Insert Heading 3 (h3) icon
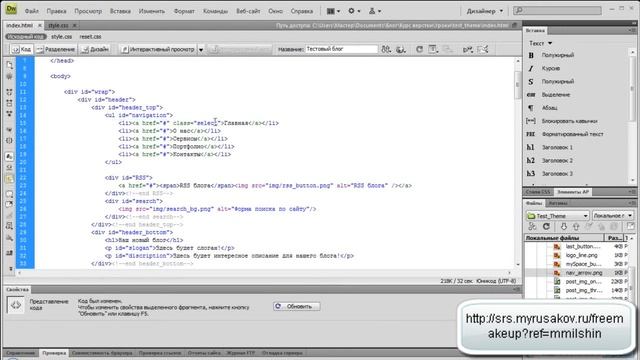 click(x=531, y=173)
